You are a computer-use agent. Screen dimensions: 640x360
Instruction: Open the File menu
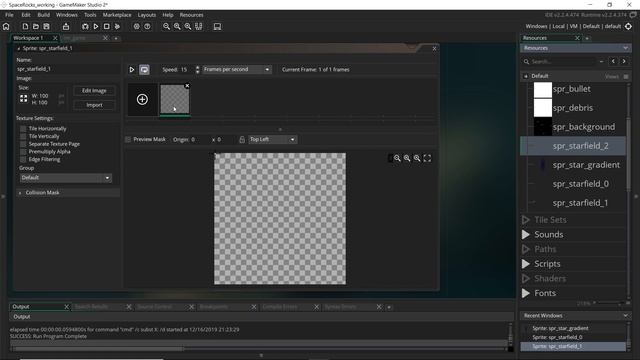(9, 15)
